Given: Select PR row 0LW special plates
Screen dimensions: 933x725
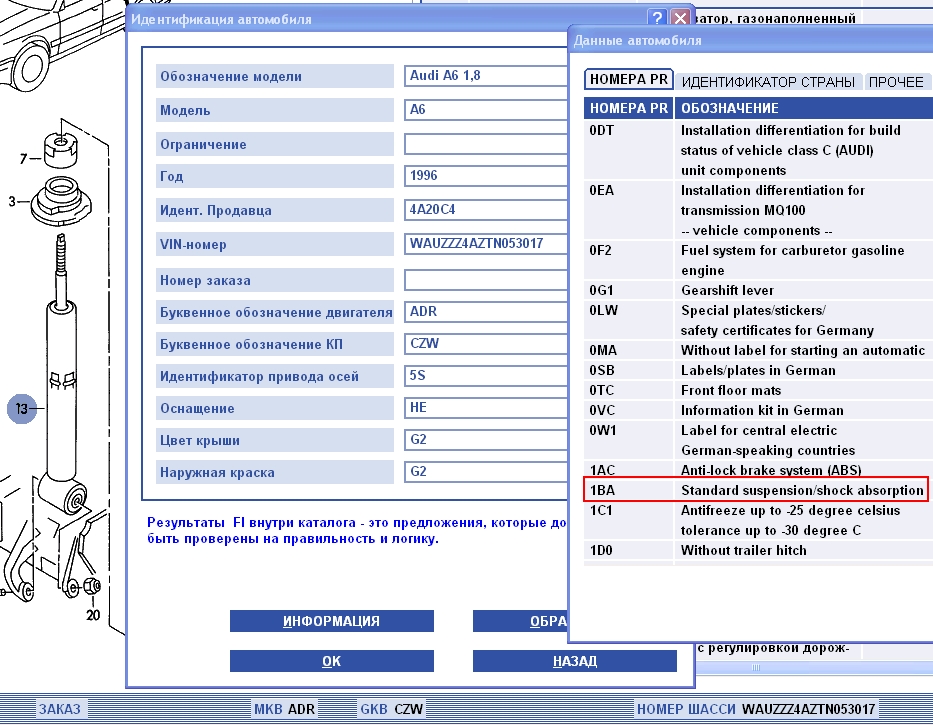Looking at the screenshot, I should [x=758, y=320].
